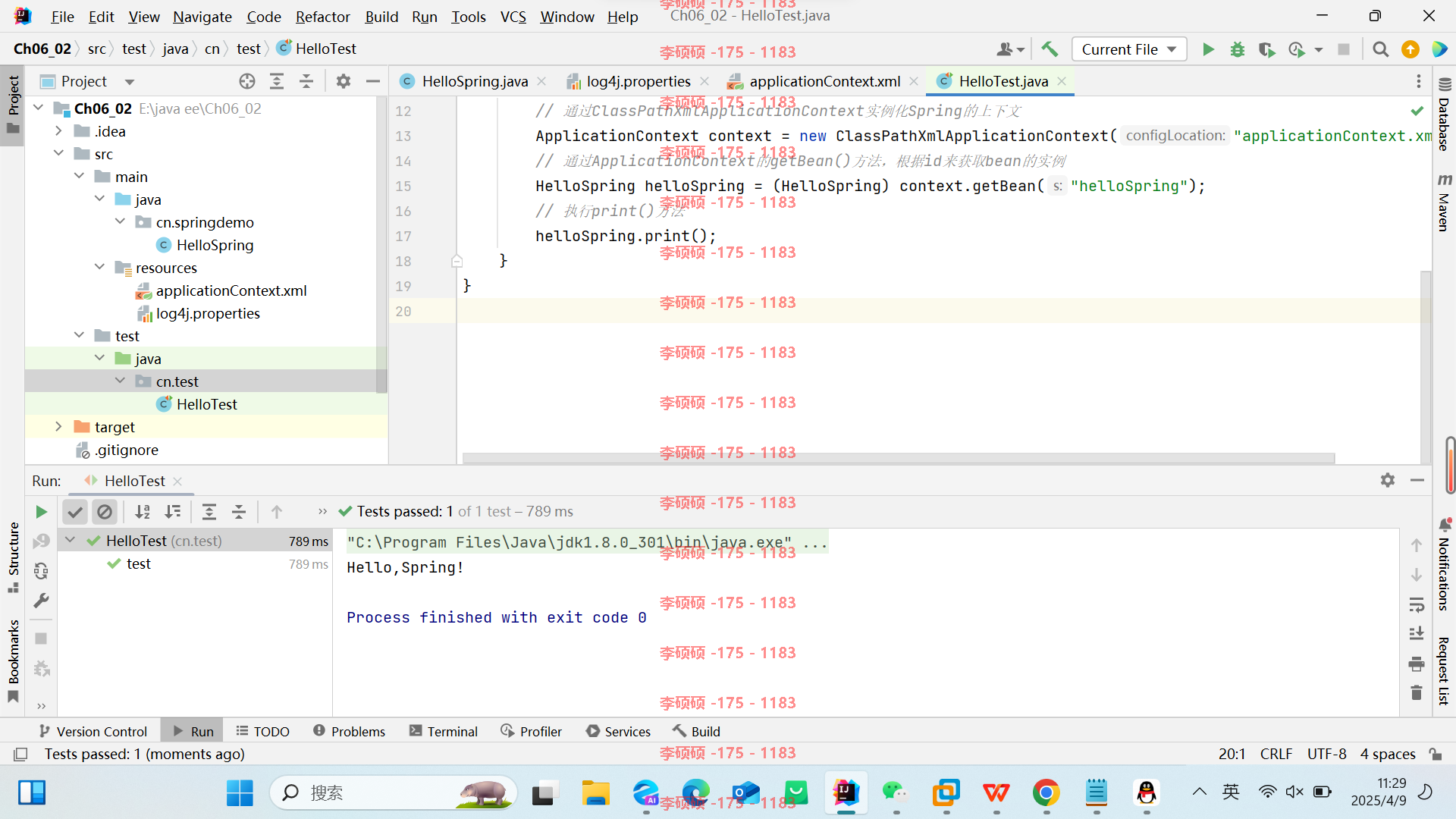Open Windows Start menu
The width and height of the screenshot is (1456, 819).
click(x=240, y=793)
